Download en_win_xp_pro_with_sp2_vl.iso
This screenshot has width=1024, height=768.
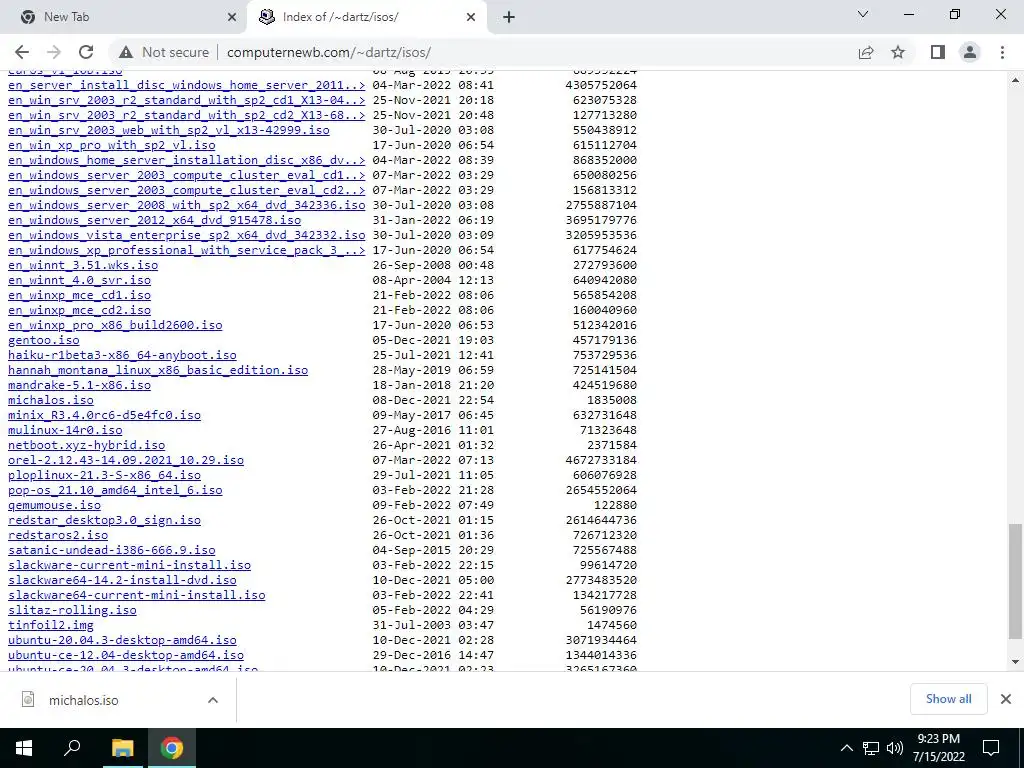(112, 145)
